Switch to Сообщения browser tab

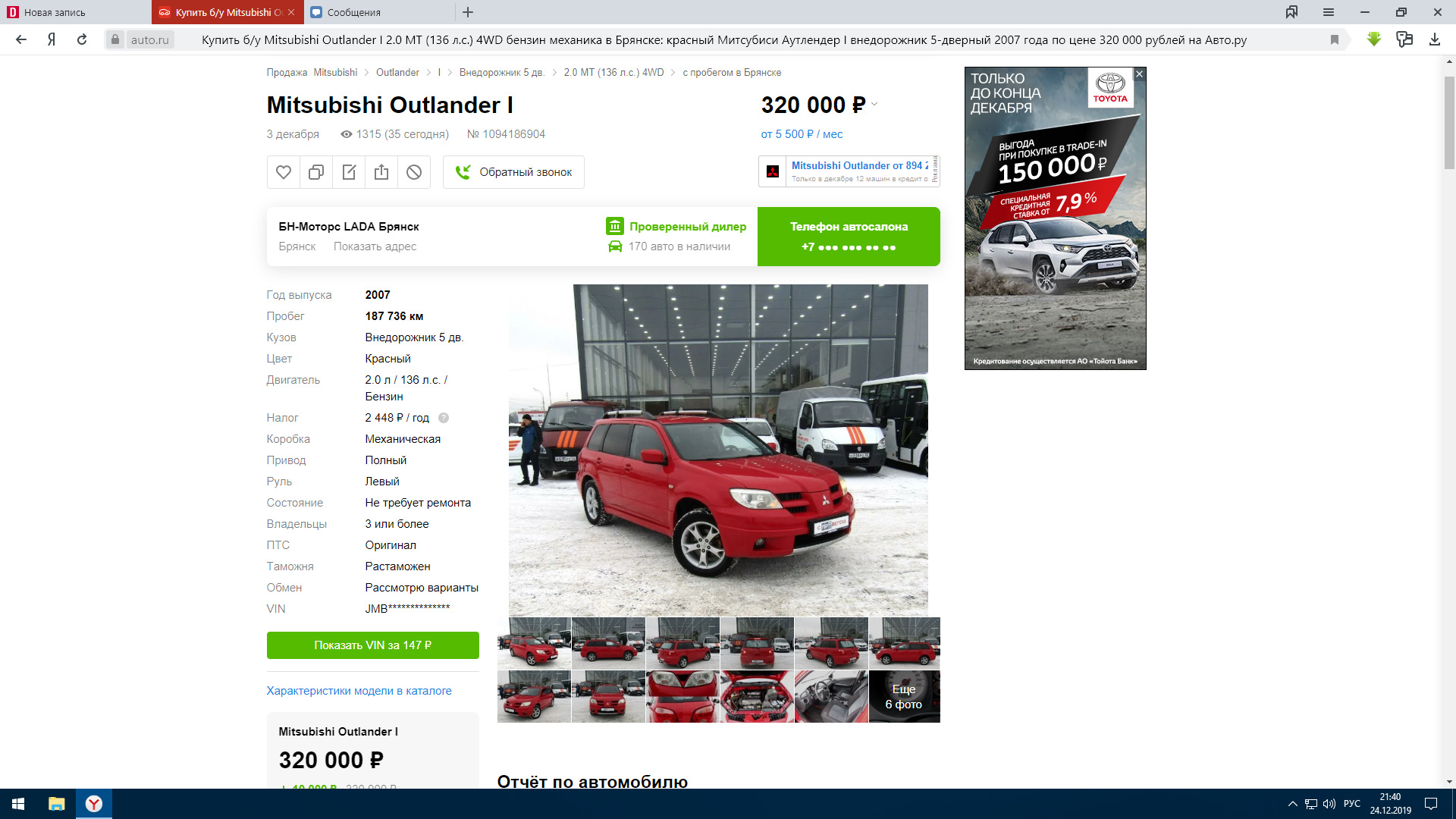[379, 12]
